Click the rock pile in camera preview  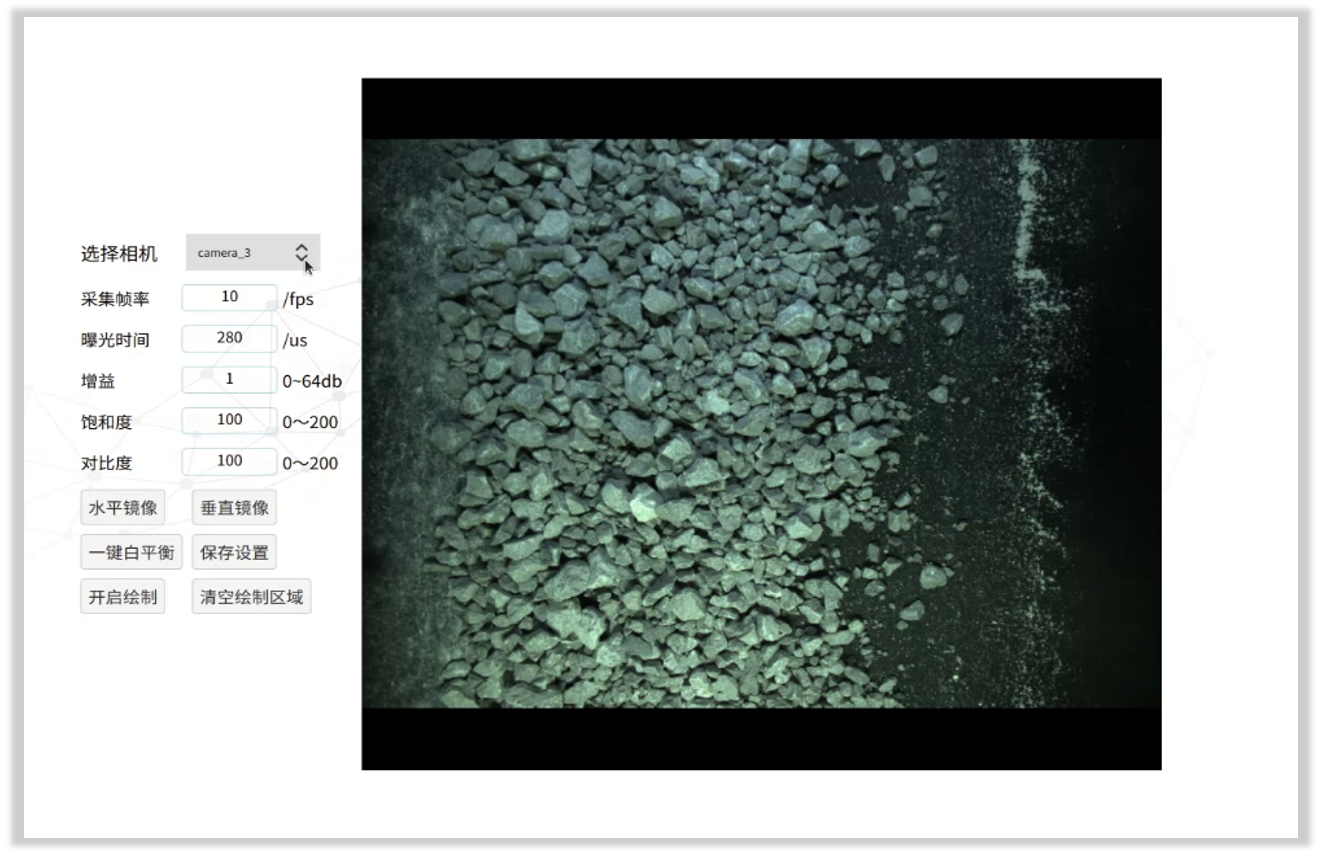(x=650, y=420)
